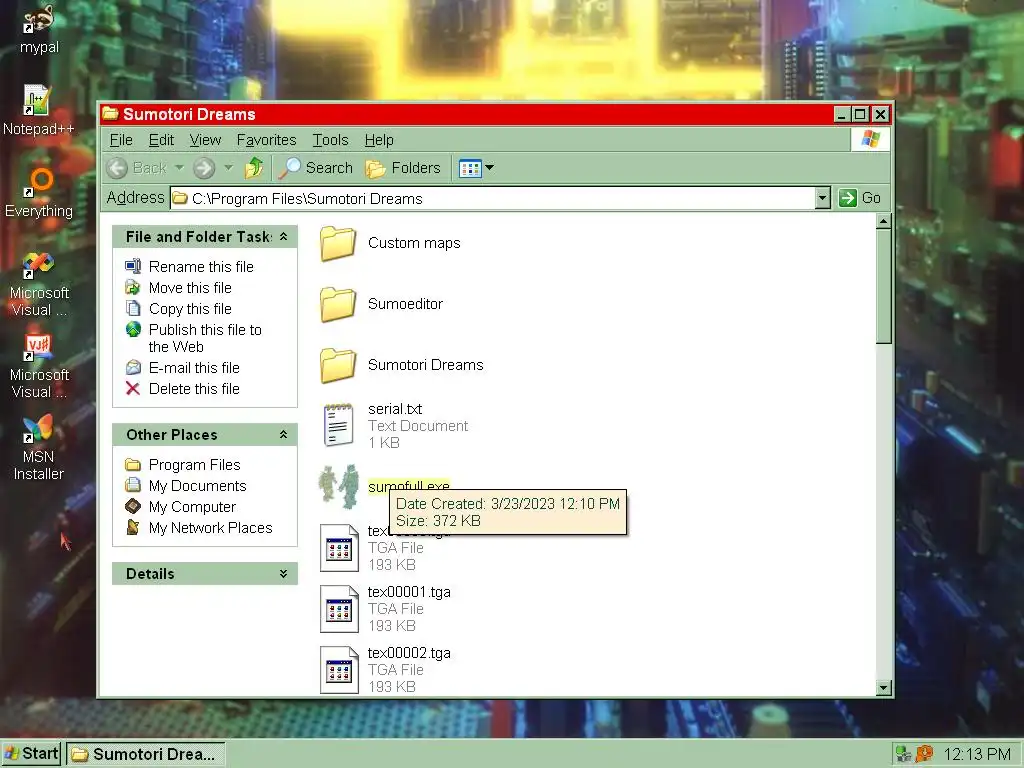Image resolution: width=1024 pixels, height=768 pixels.
Task: Select the sumofull.exe program icon
Action: click(x=339, y=487)
